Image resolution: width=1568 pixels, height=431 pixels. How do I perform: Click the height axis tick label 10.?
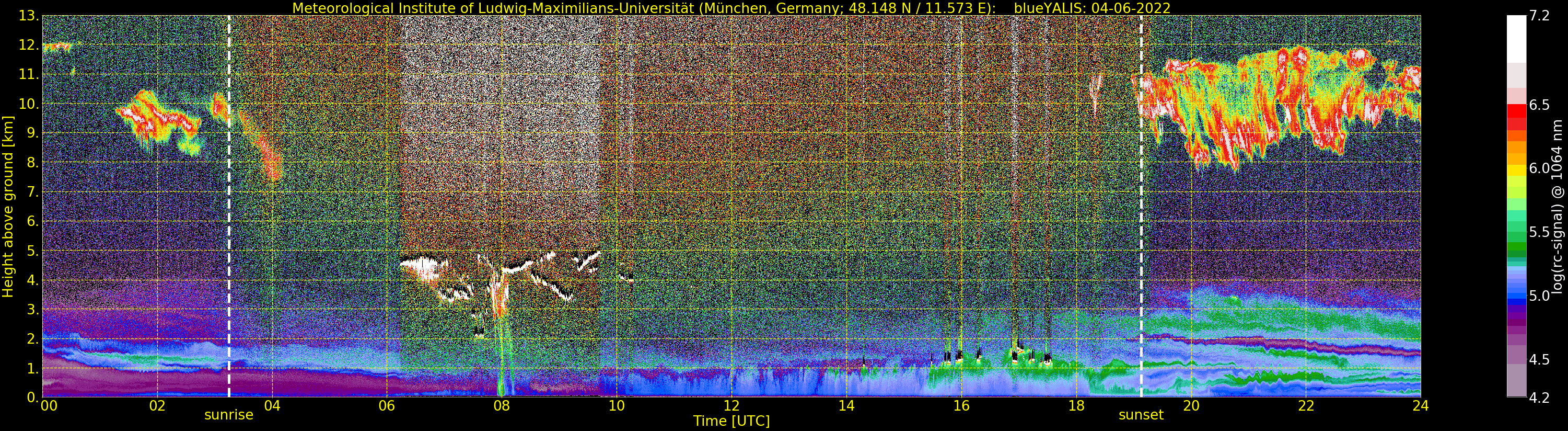(29, 104)
